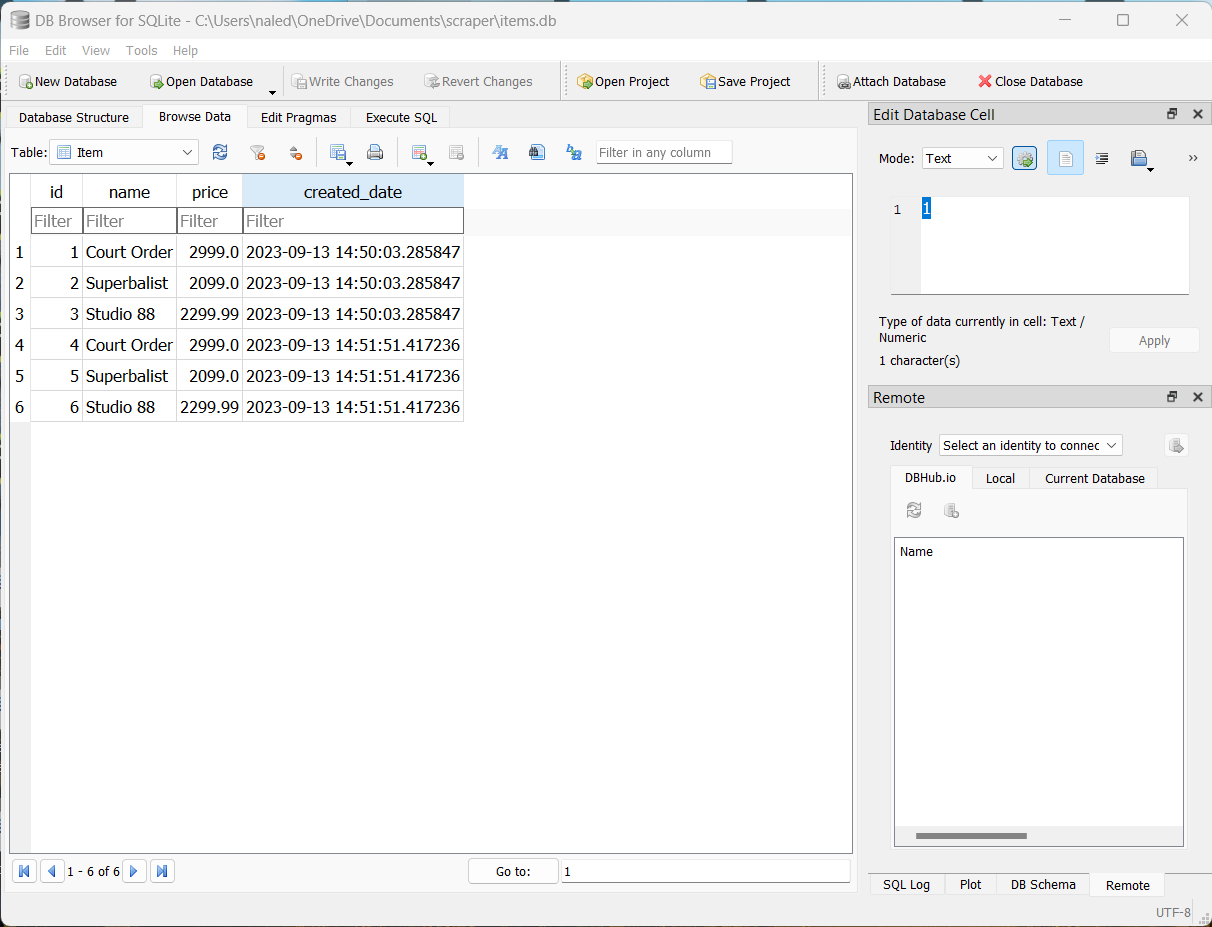The height and width of the screenshot is (927, 1212).
Task: Print the currently browsed table data
Action: coord(375,152)
